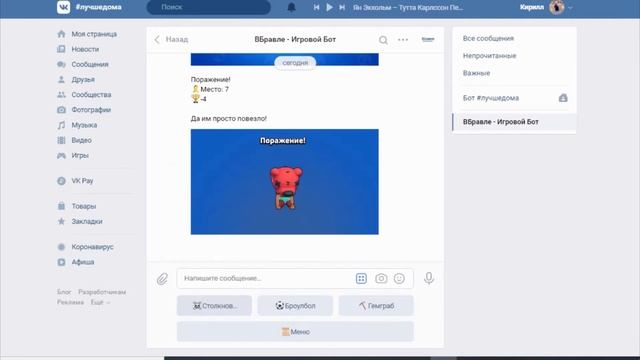Expand the Ещё footer dropdown
640x360 pixels.
[x=100, y=302]
